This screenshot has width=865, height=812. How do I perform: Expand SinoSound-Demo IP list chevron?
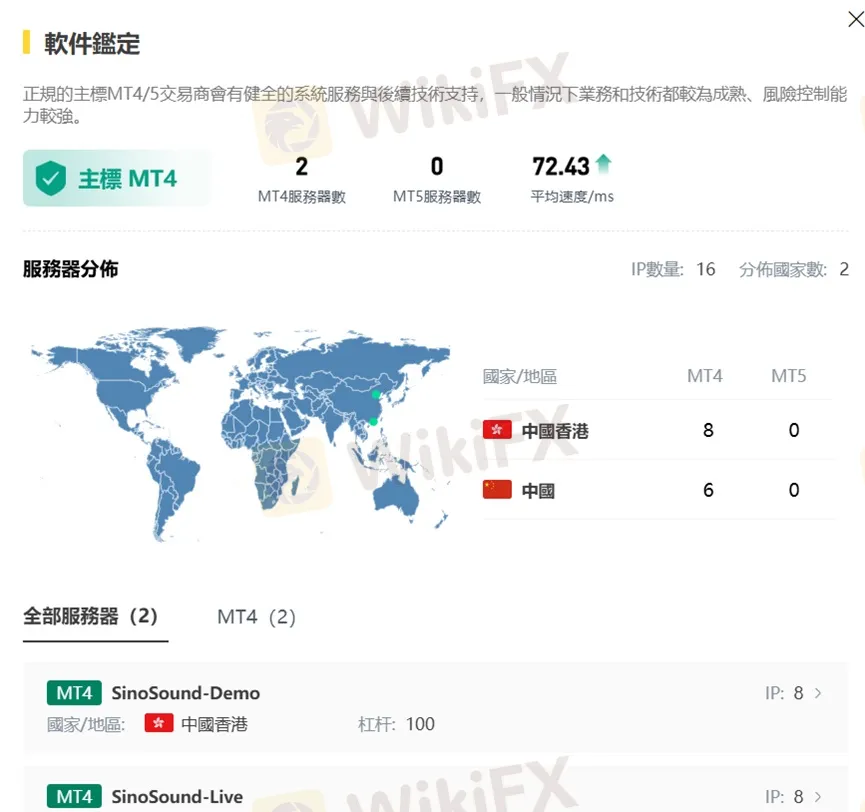click(818, 693)
